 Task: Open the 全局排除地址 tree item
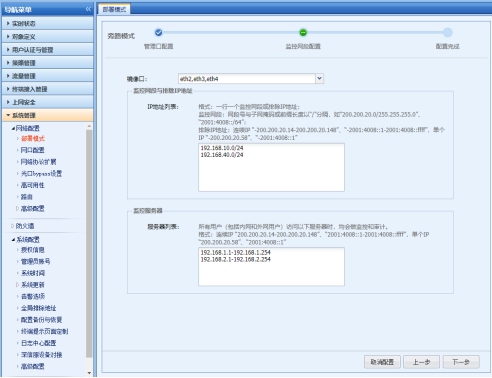tap(39, 308)
